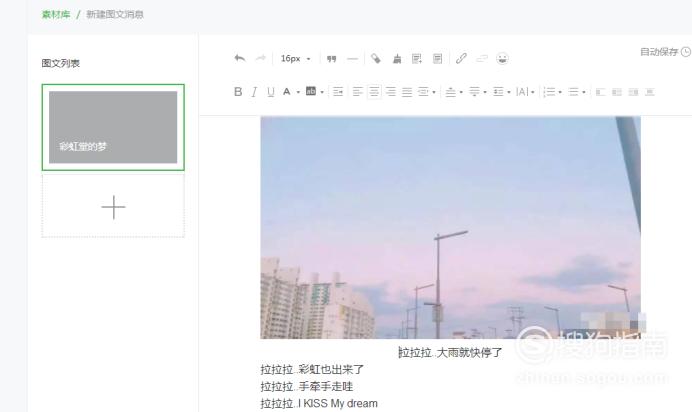692x412 pixels.
Task: Insert a hyperlink with the chain icon
Action: click(x=461, y=58)
